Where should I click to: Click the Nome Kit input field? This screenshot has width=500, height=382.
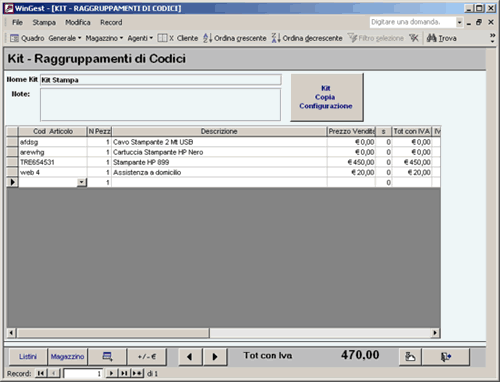(161, 80)
